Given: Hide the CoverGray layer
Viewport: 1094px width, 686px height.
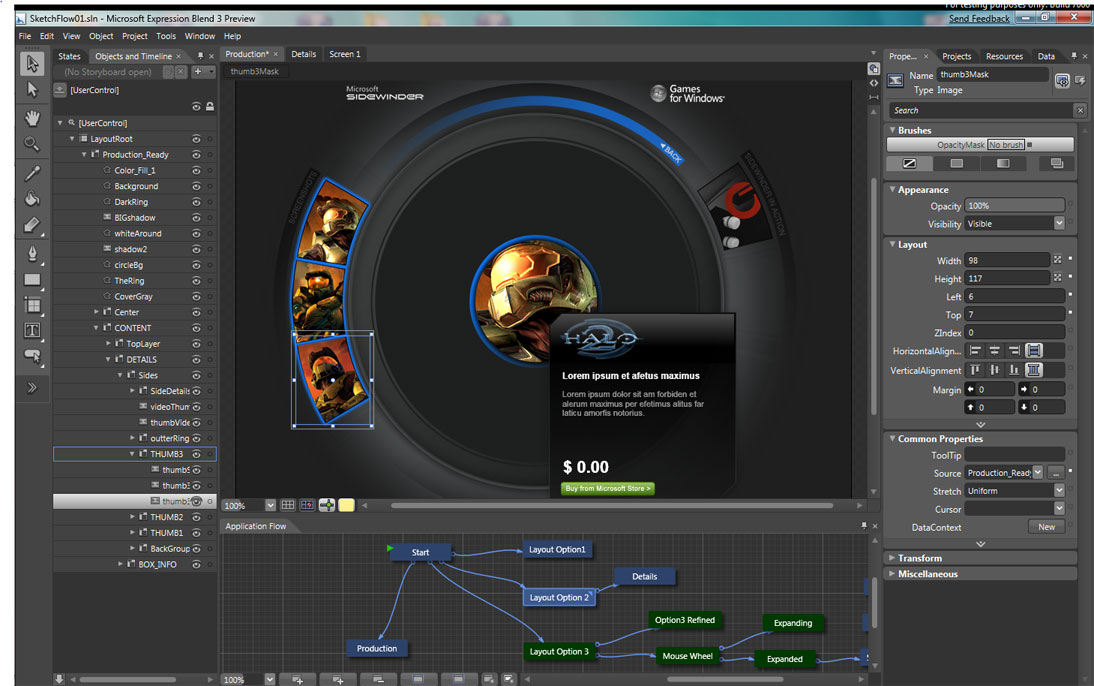Looking at the screenshot, I should (x=196, y=297).
